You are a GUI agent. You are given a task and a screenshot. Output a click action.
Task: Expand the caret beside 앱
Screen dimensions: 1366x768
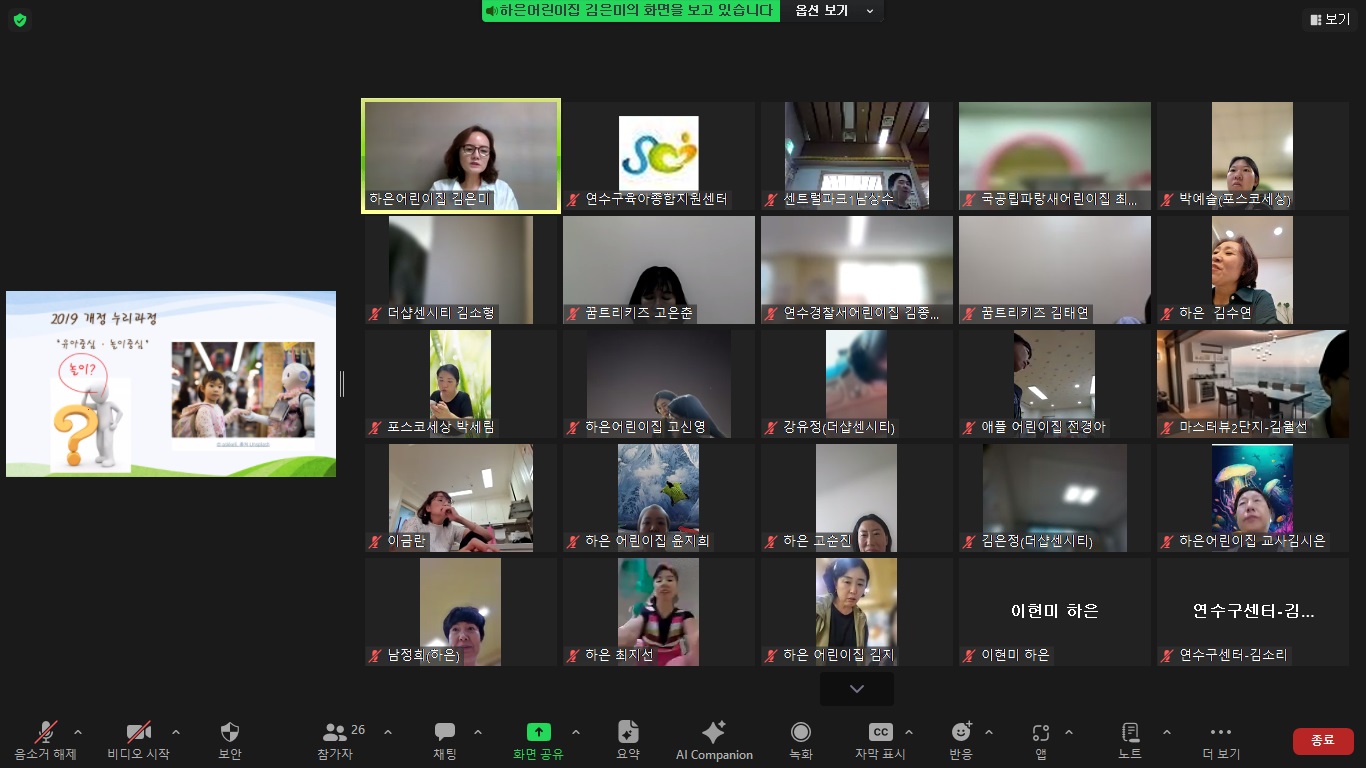click(x=1068, y=731)
